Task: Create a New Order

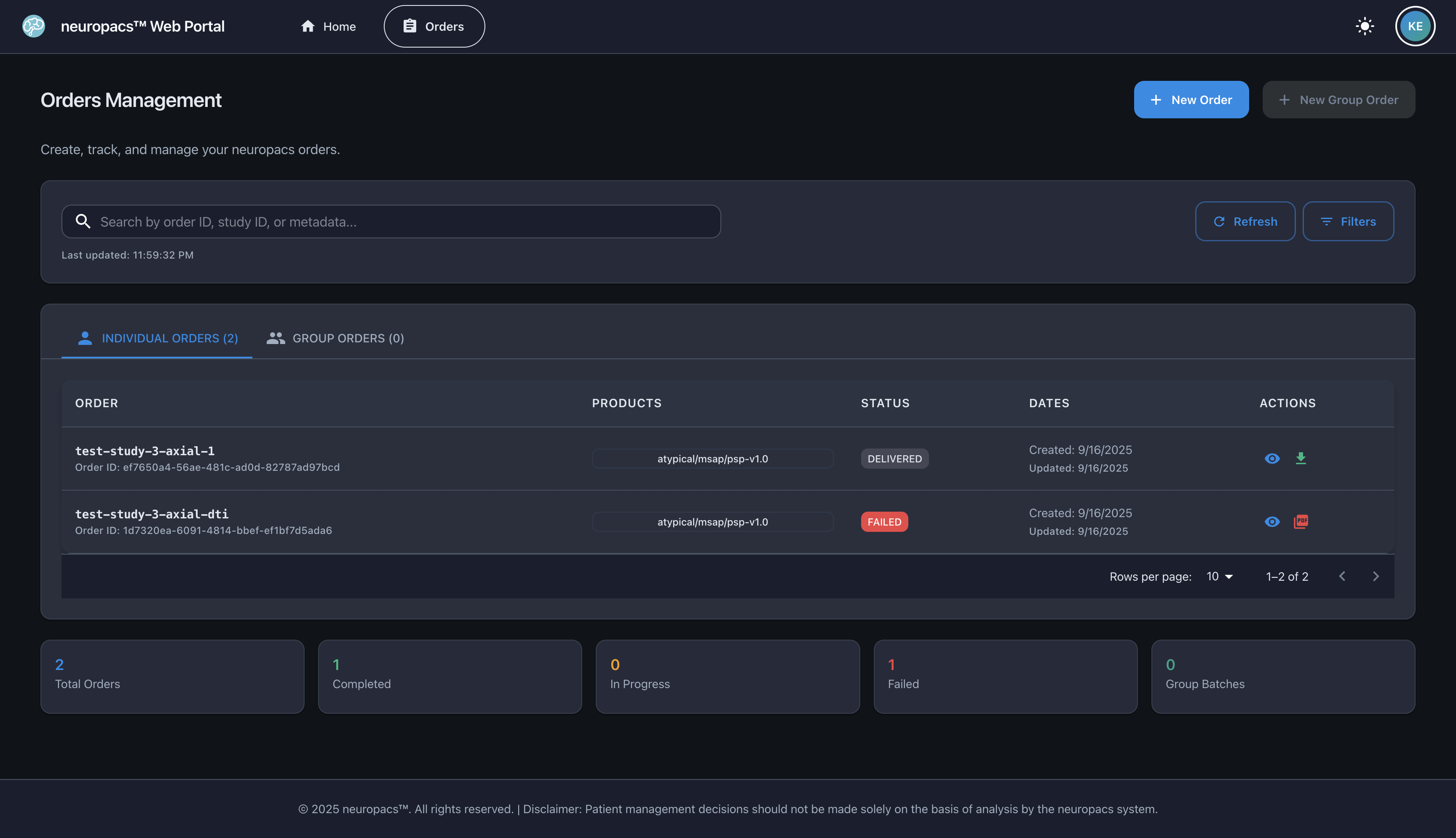Action: (x=1191, y=99)
